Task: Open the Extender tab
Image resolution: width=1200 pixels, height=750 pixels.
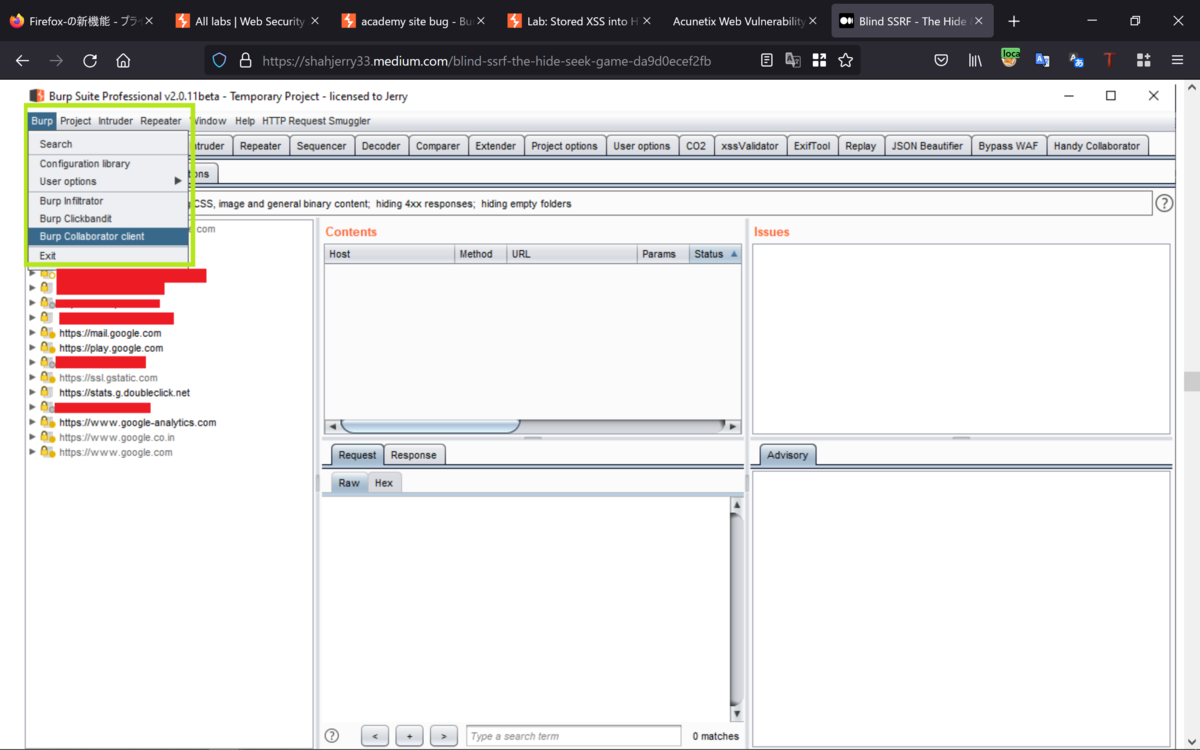Action: point(496,146)
